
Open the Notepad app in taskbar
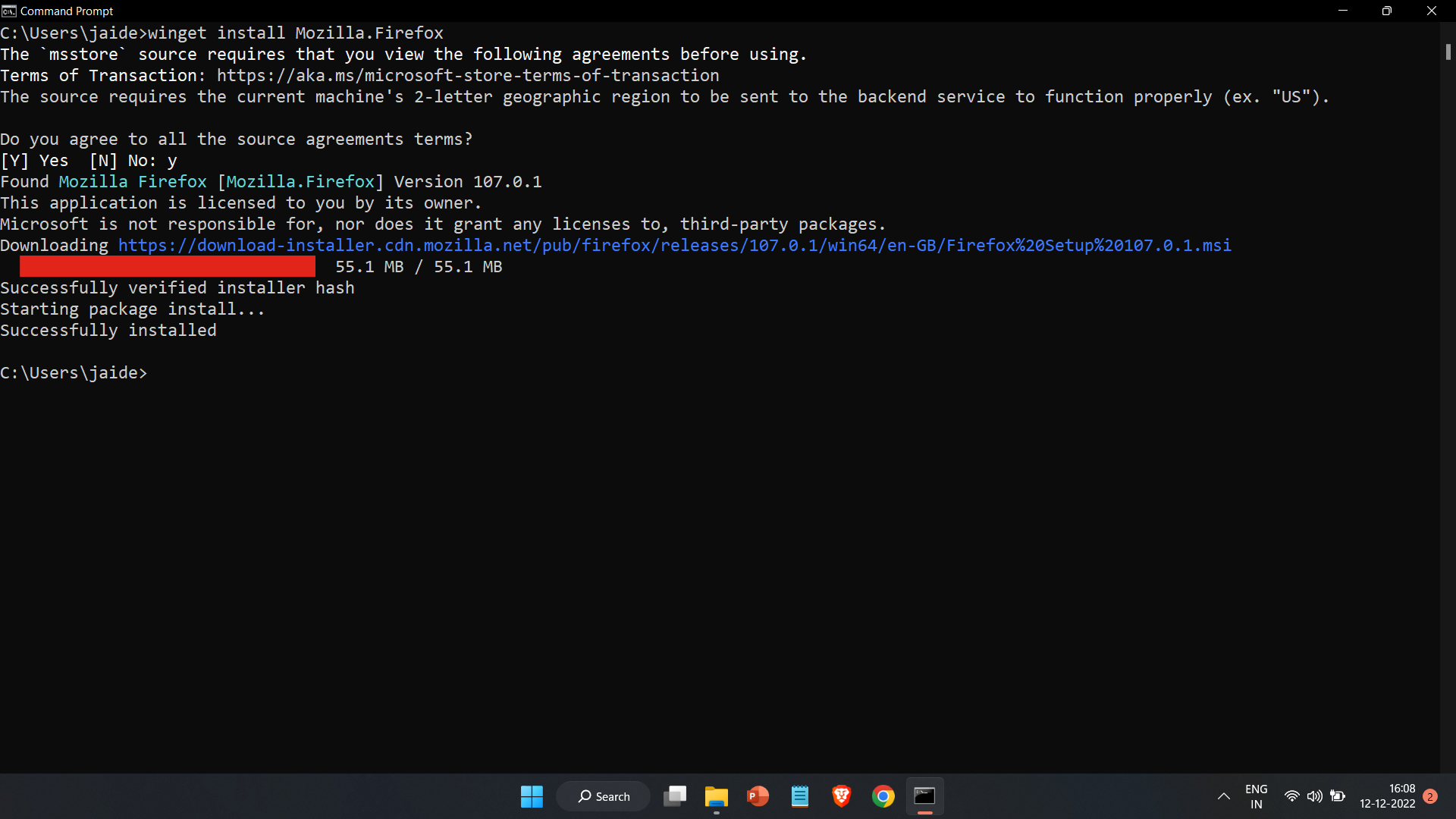coord(800,796)
